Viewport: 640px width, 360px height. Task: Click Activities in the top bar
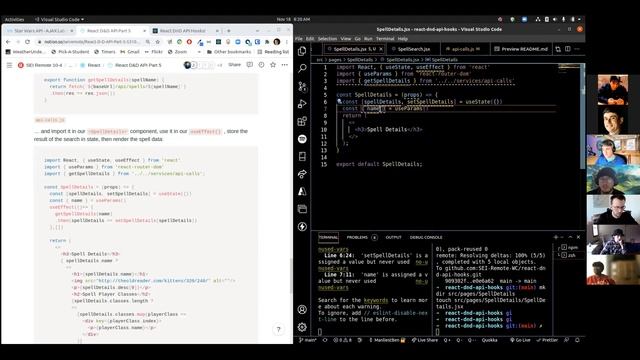(x=15, y=19)
